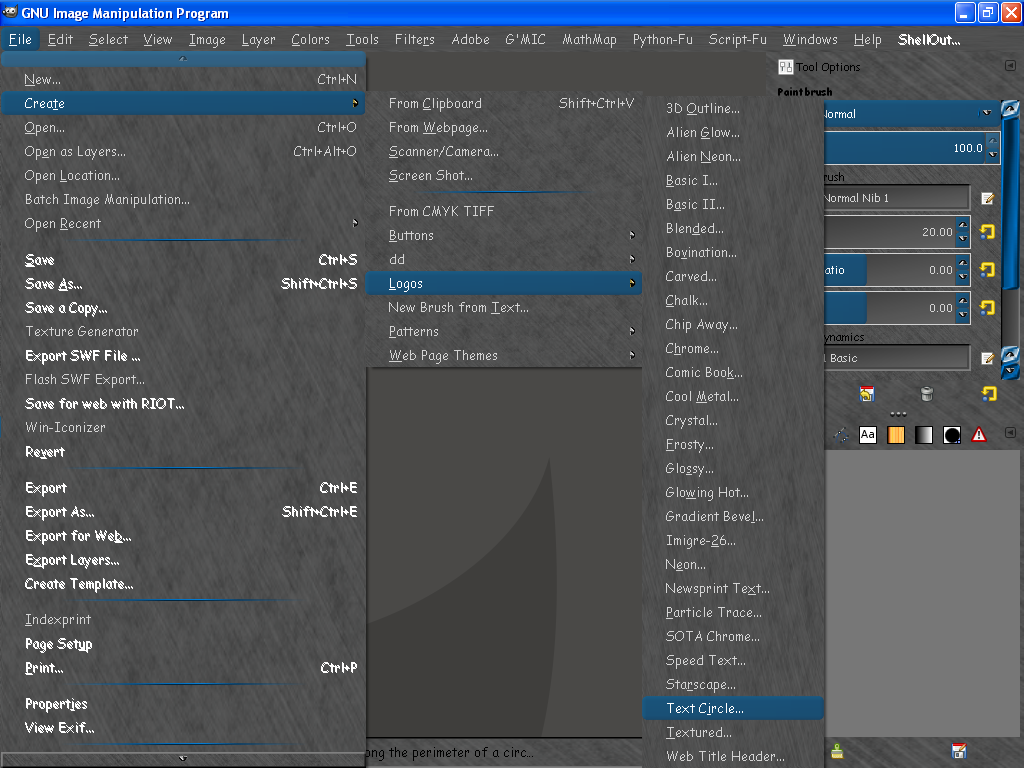This screenshot has height=768, width=1024.
Task: Open the Normal paint mode dropdown
Action: [x=911, y=114]
